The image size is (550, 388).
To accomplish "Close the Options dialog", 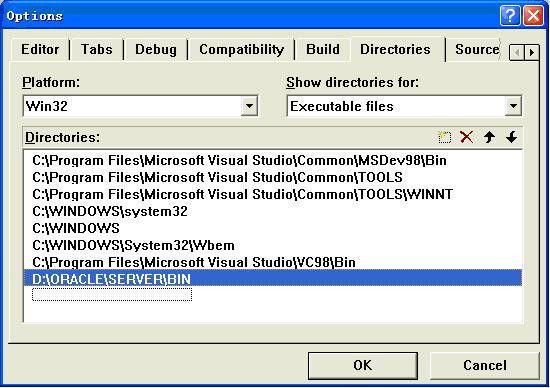I will click(534, 16).
